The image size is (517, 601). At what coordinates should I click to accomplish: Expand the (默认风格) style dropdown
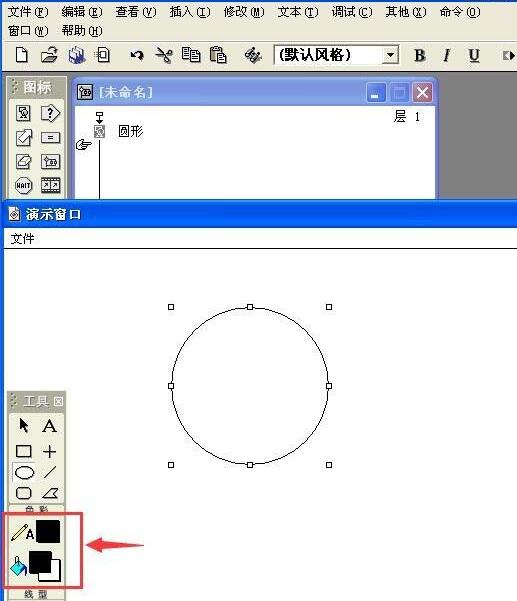(x=390, y=55)
